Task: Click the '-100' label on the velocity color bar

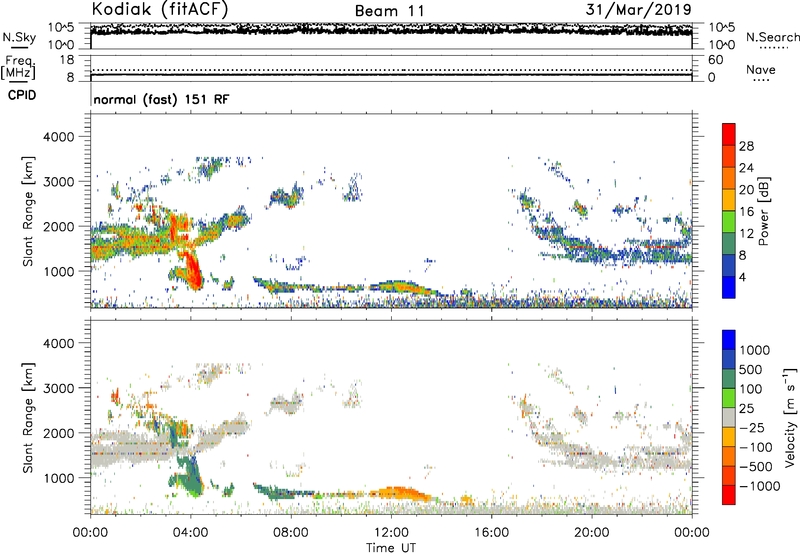Action: click(x=755, y=447)
